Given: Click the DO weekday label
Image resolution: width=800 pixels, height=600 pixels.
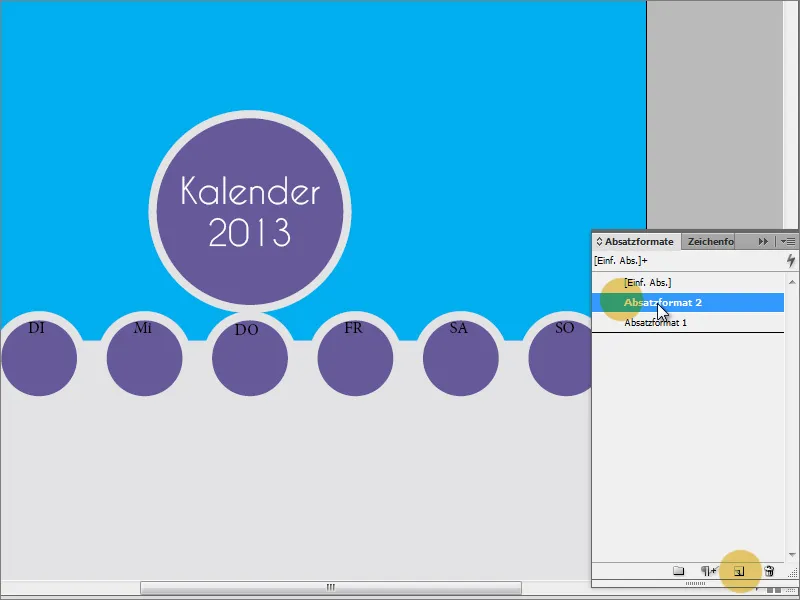Looking at the screenshot, I should (x=247, y=330).
